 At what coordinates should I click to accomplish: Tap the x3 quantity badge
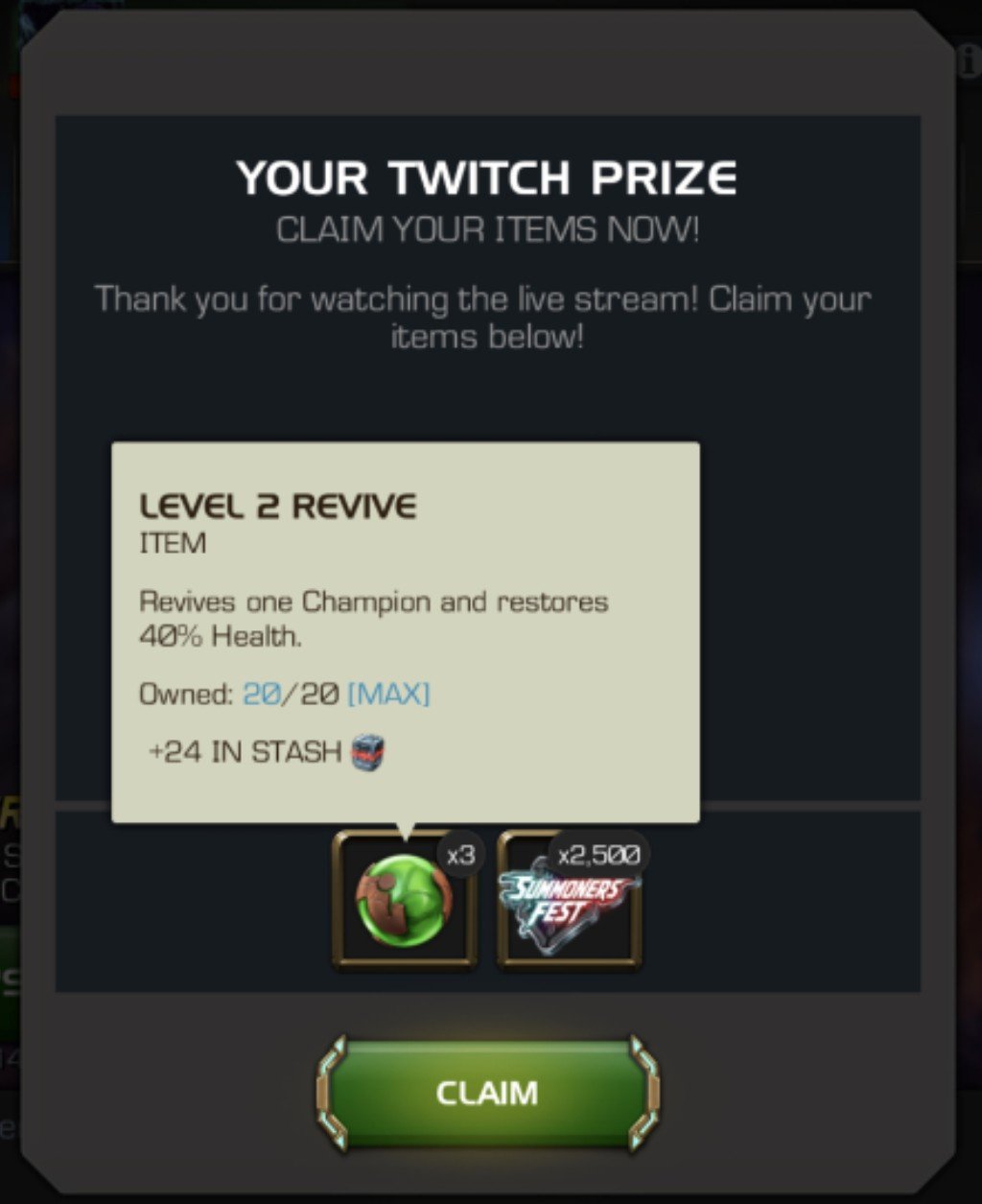(x=461, y=855)
